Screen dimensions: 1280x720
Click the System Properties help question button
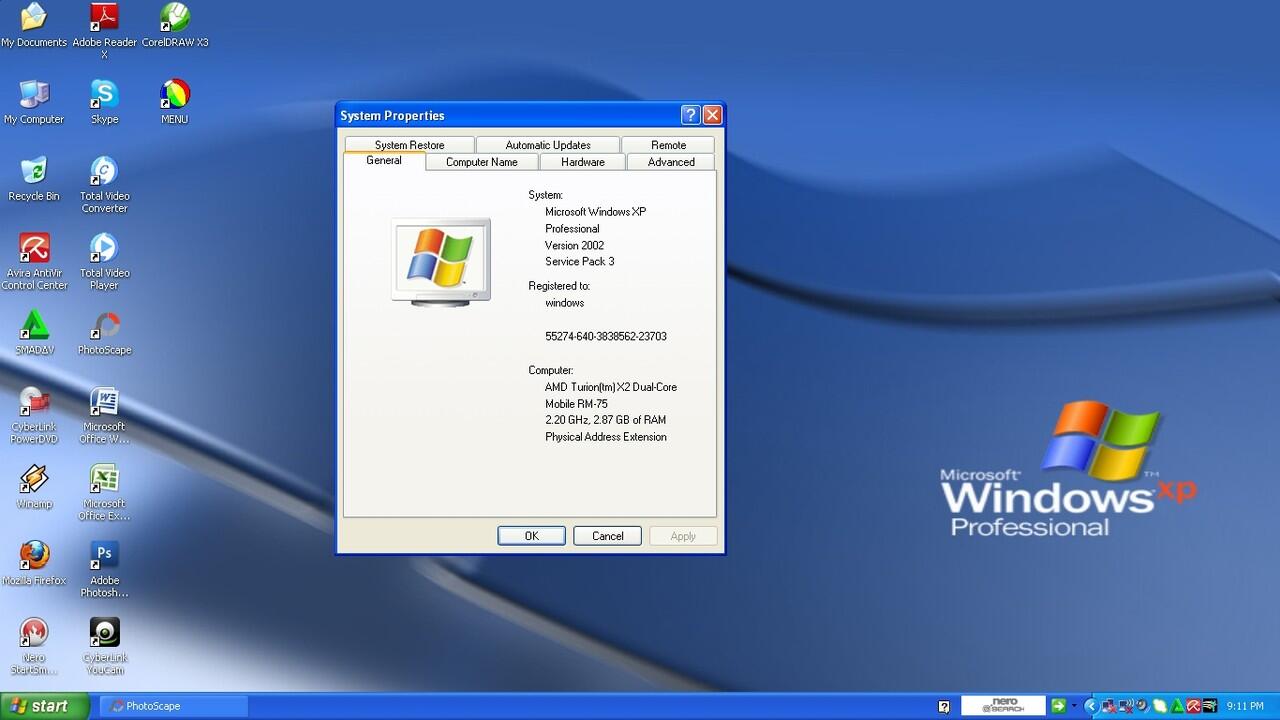point(690,115)
